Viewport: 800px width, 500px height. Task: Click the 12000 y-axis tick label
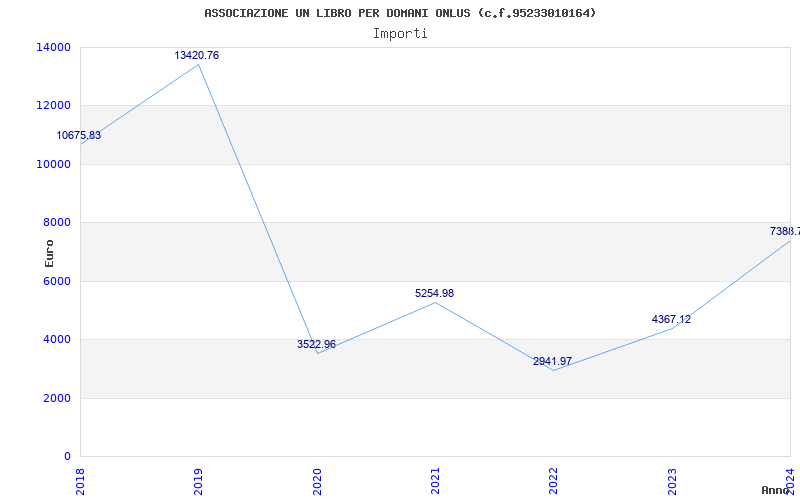54,105
